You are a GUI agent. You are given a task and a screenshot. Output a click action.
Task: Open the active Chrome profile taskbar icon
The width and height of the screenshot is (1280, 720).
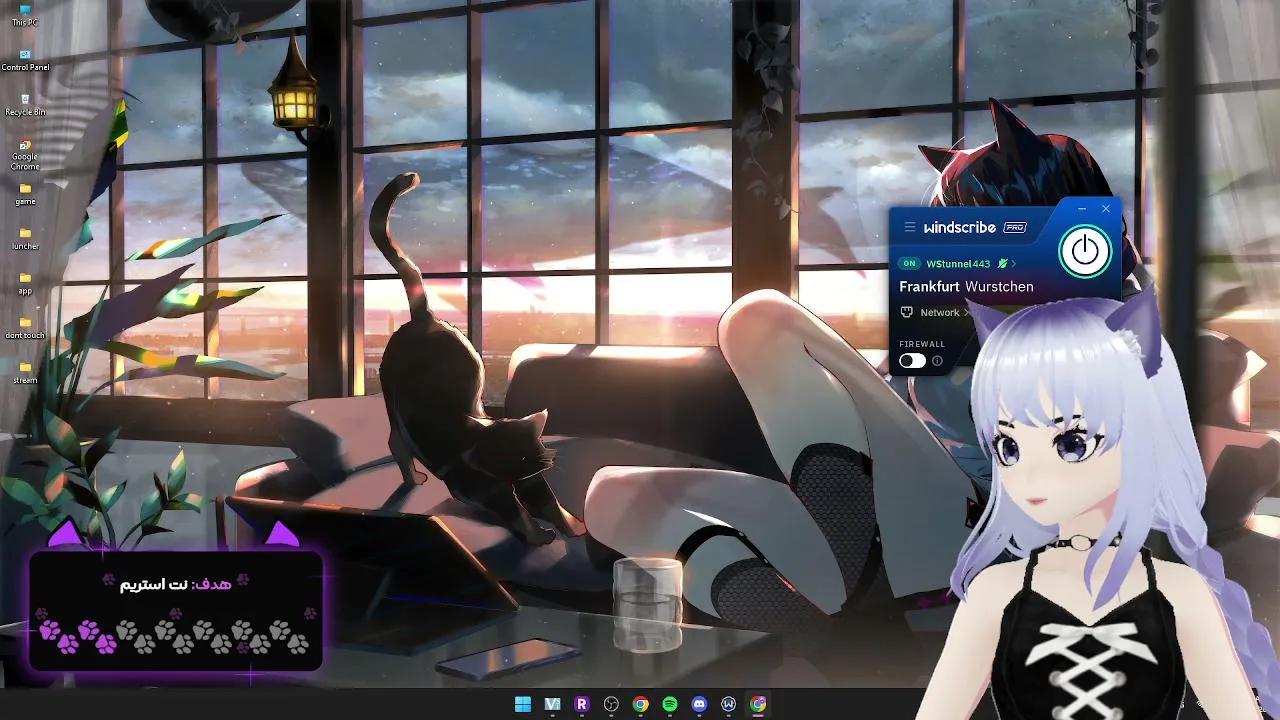[x=758, y=704]
